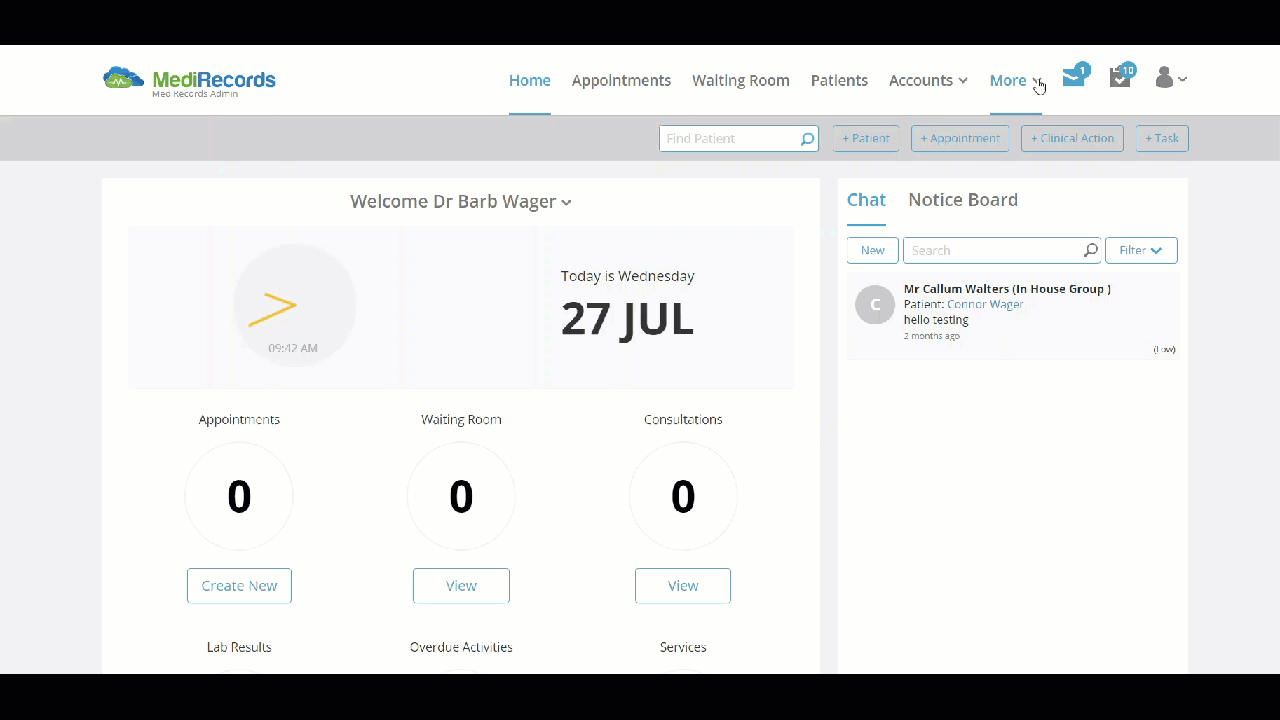Image resolution: width=1280 pixels, height=720 pixels.
Task: Click the Appointments count circle
Action: 239,497
